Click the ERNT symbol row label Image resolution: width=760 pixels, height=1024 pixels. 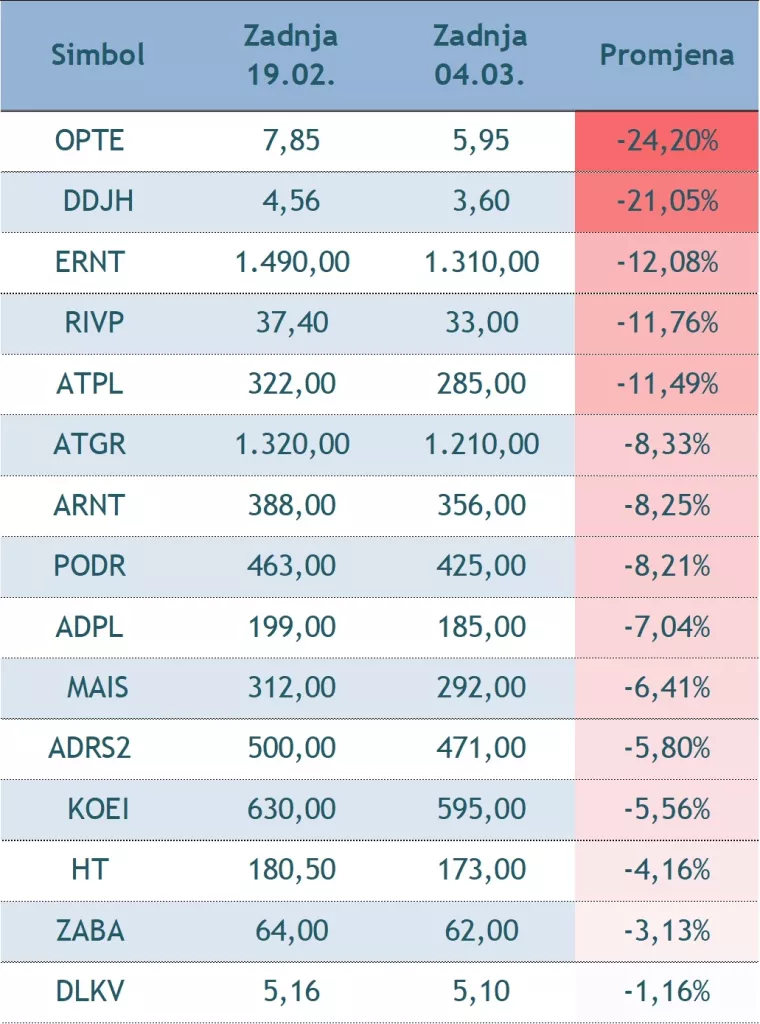pyautogui.click(x=90, y=262)
